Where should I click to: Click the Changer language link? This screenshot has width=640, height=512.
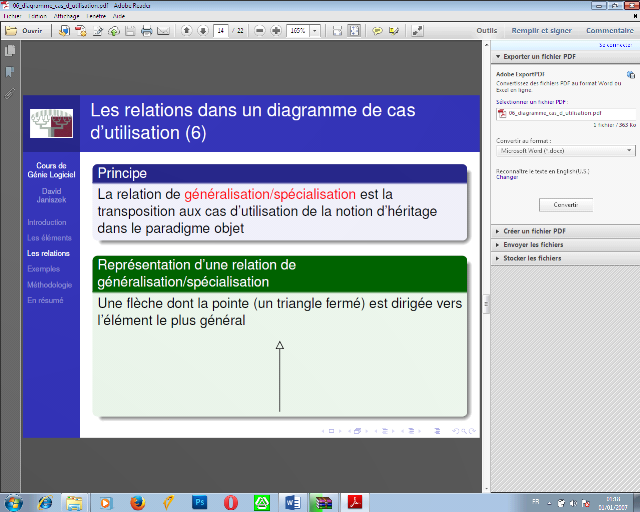(x=507, y=177)
